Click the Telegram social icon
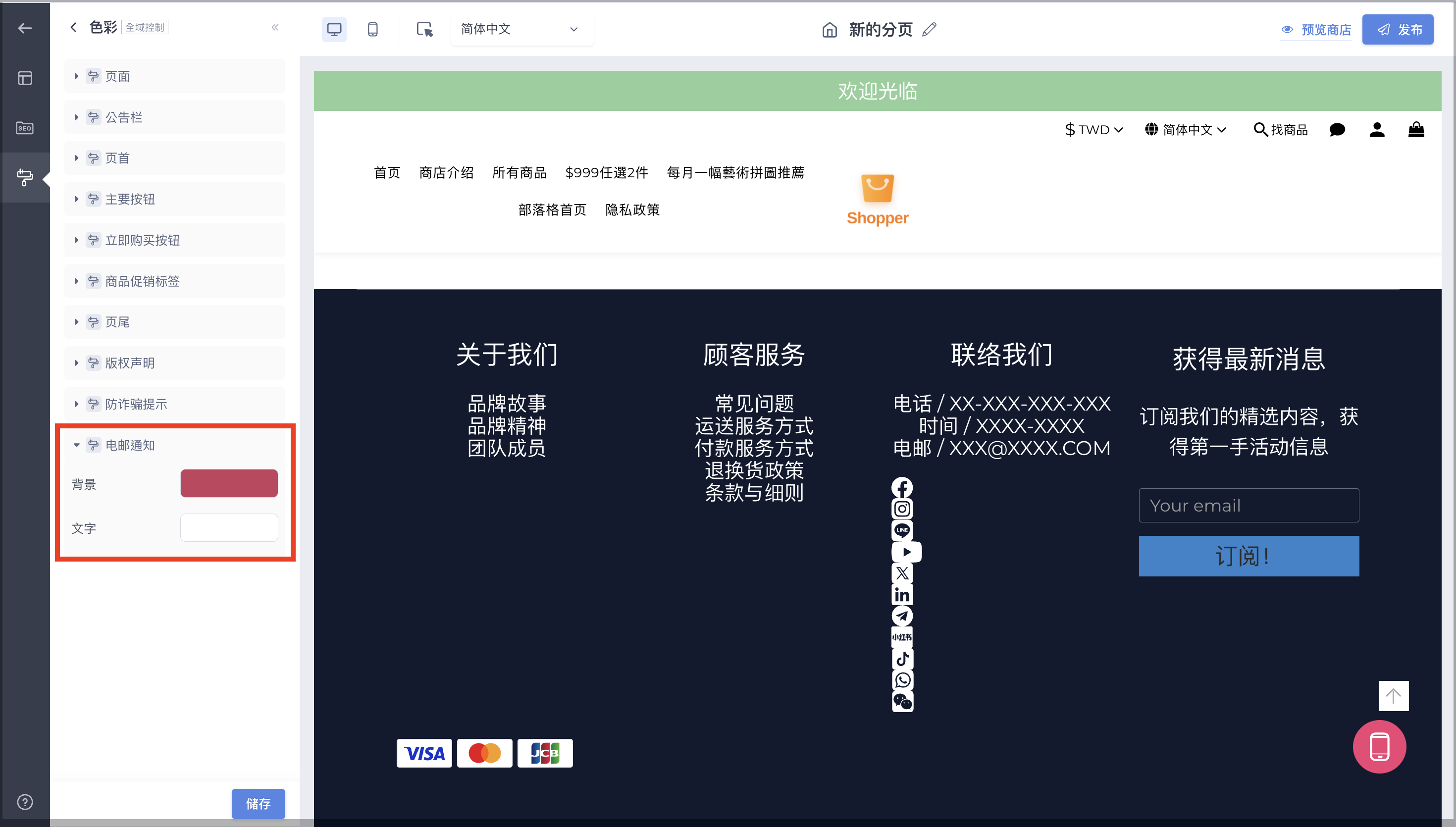 point(902,616)
